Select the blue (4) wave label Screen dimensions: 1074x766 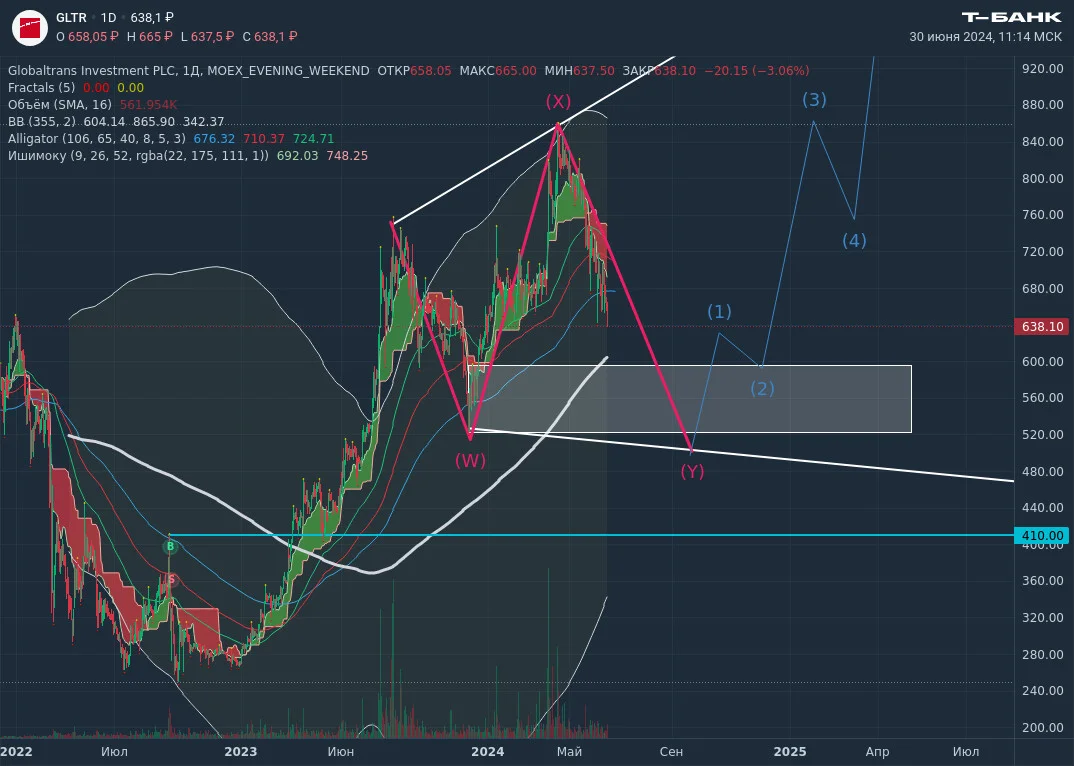(854, 240)
